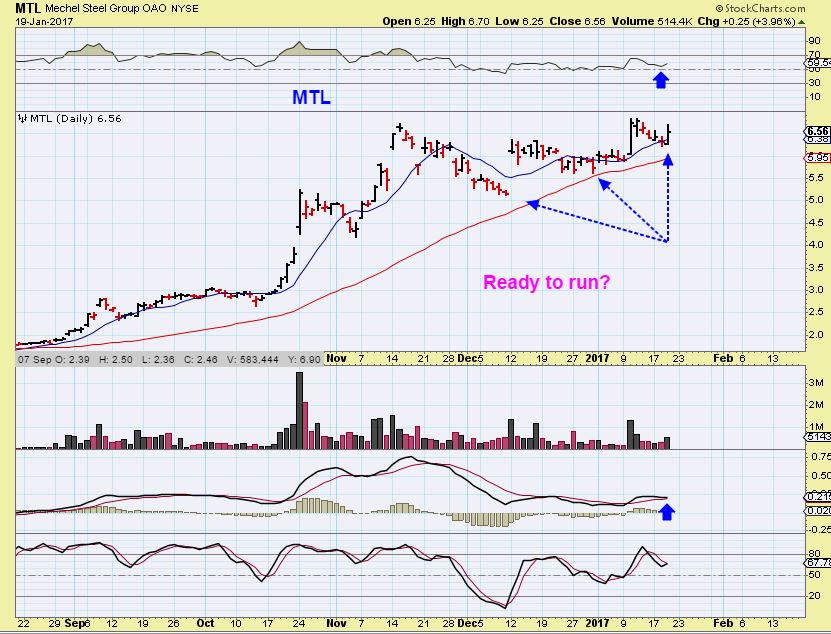Screen dimensions: 831x634
Task: Click the 3.0 price axis label
Action: coord(816,289)
